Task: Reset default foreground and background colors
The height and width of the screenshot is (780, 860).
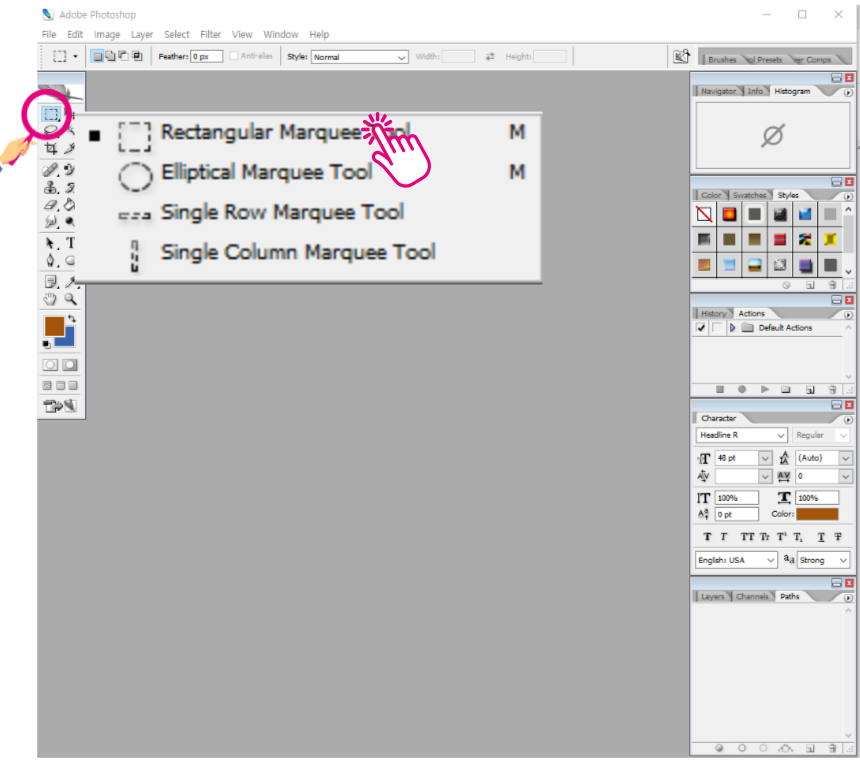Action: 47,344
